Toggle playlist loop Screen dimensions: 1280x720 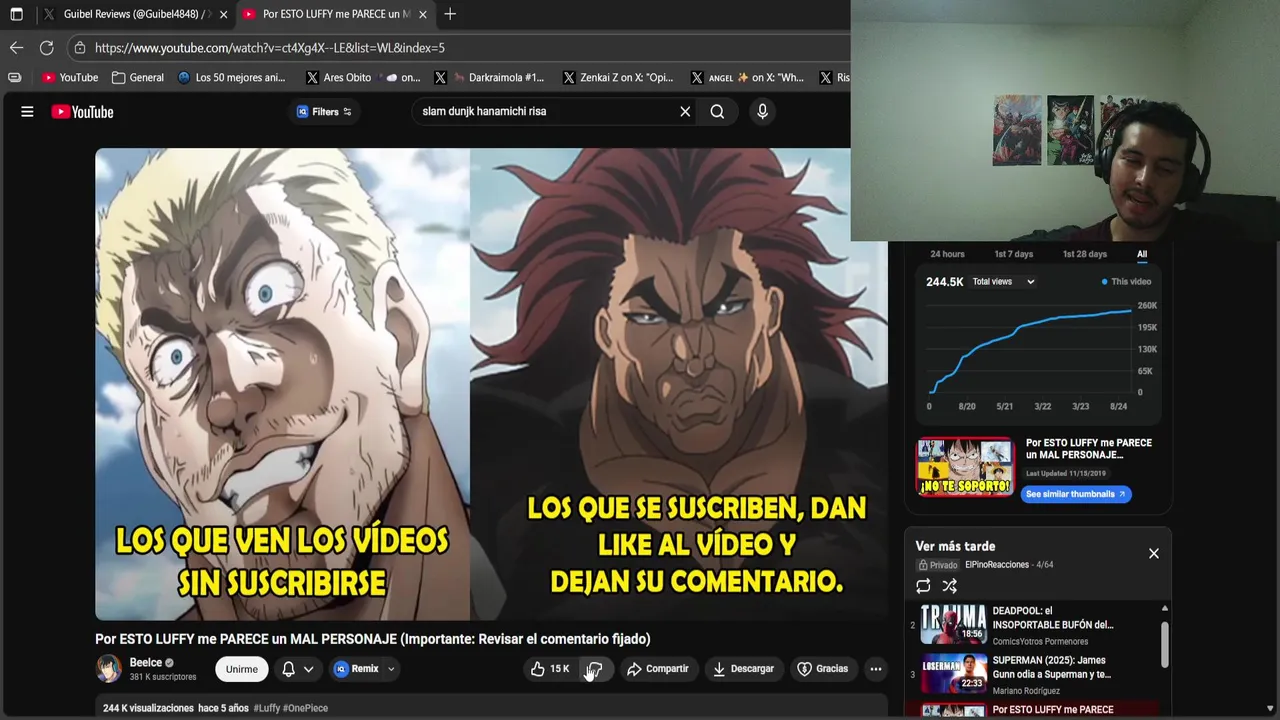pyautogui.click(x=923, y=586)
